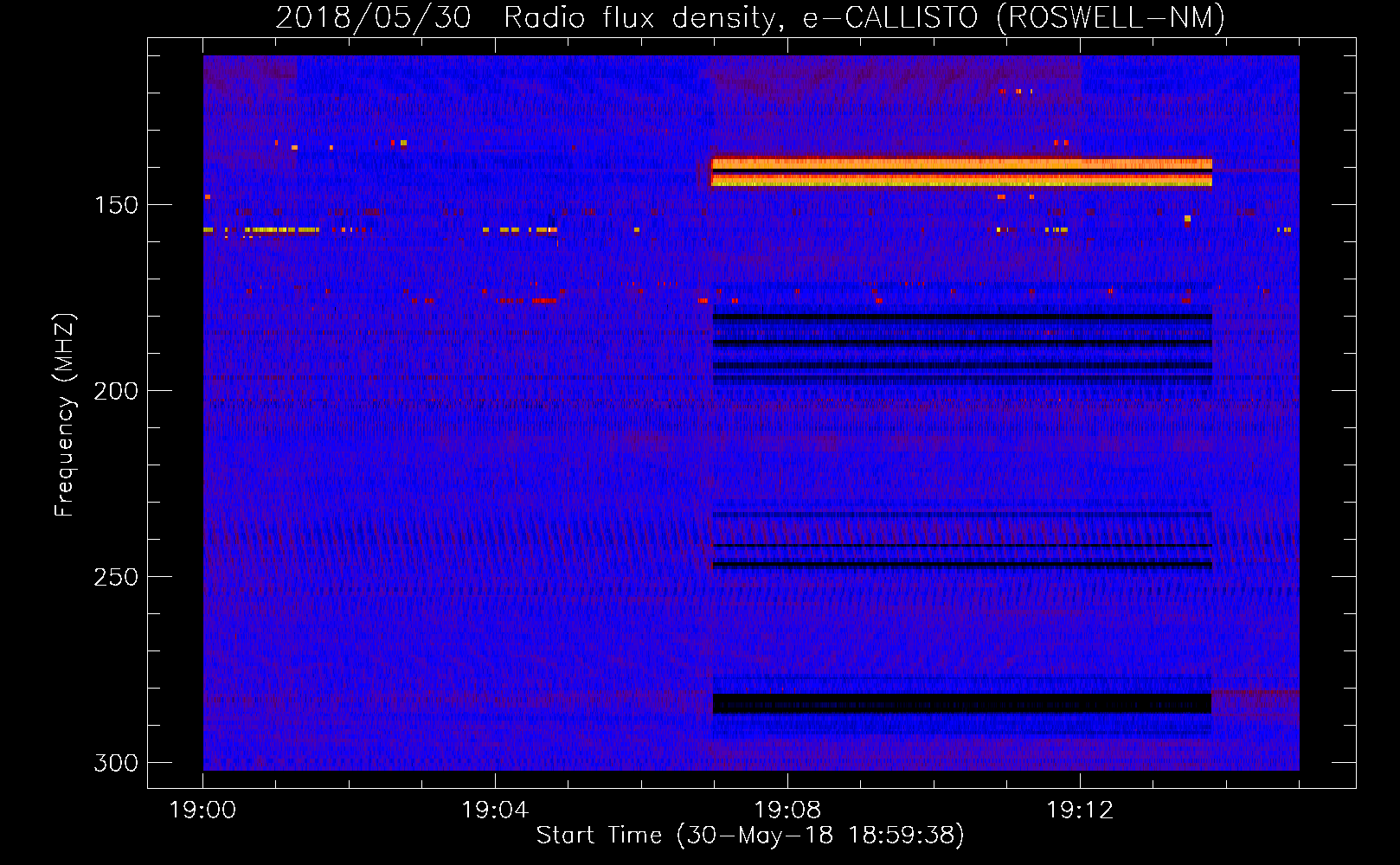Click the '250' frequency tick label
The image size is (1400, 865).
(x=116, y=577)
